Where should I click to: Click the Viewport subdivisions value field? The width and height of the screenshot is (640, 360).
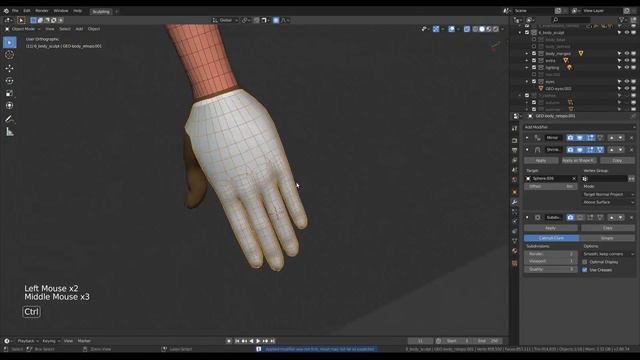(551, 261)
